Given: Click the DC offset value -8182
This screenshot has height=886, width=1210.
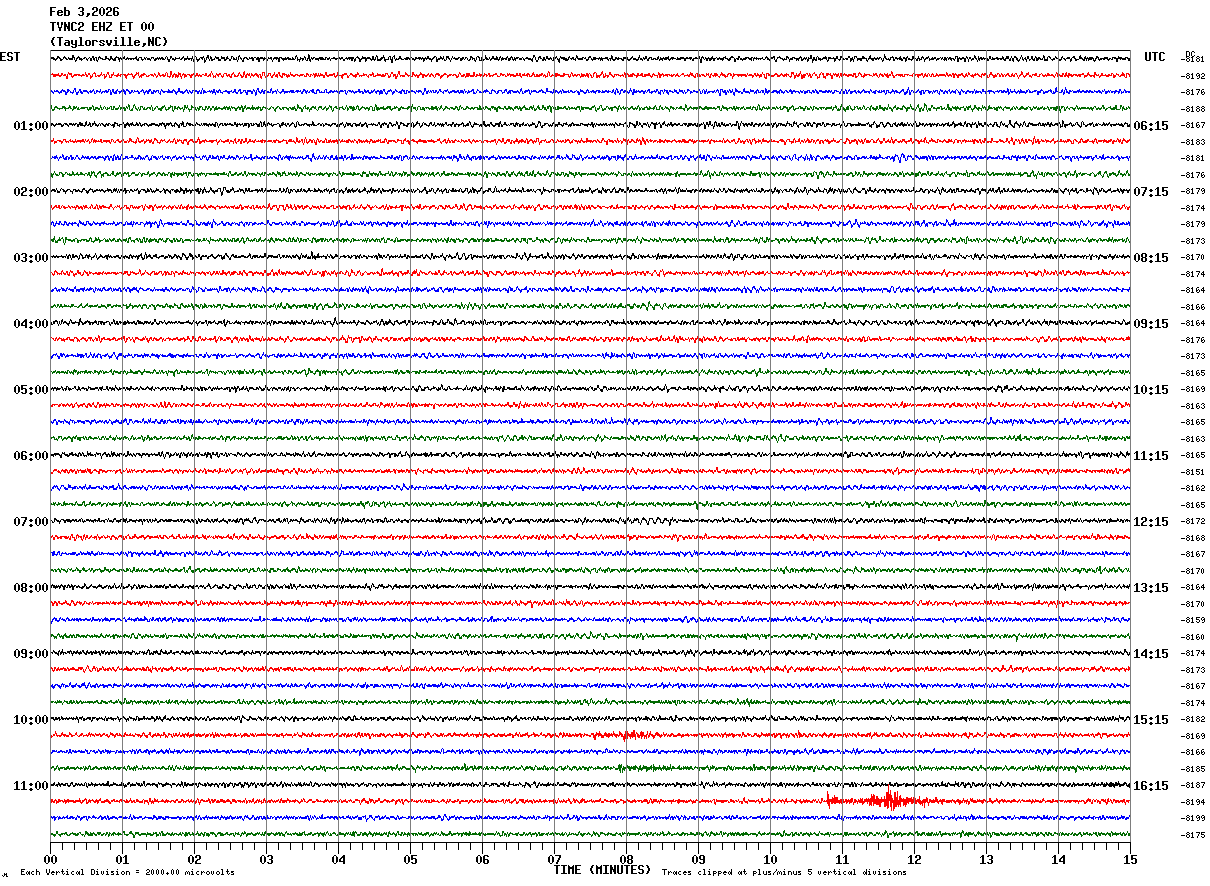Looking at the screenshot, I should coord(1194,719).
